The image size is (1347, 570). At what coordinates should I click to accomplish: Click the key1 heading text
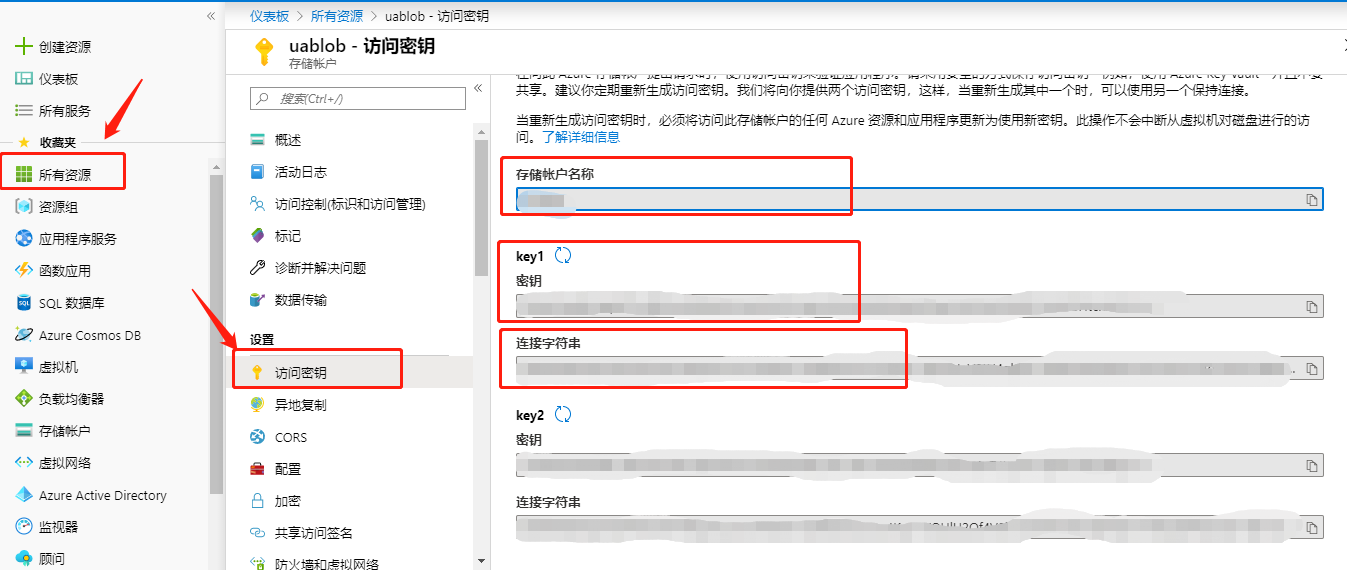[x=530, y=256]
